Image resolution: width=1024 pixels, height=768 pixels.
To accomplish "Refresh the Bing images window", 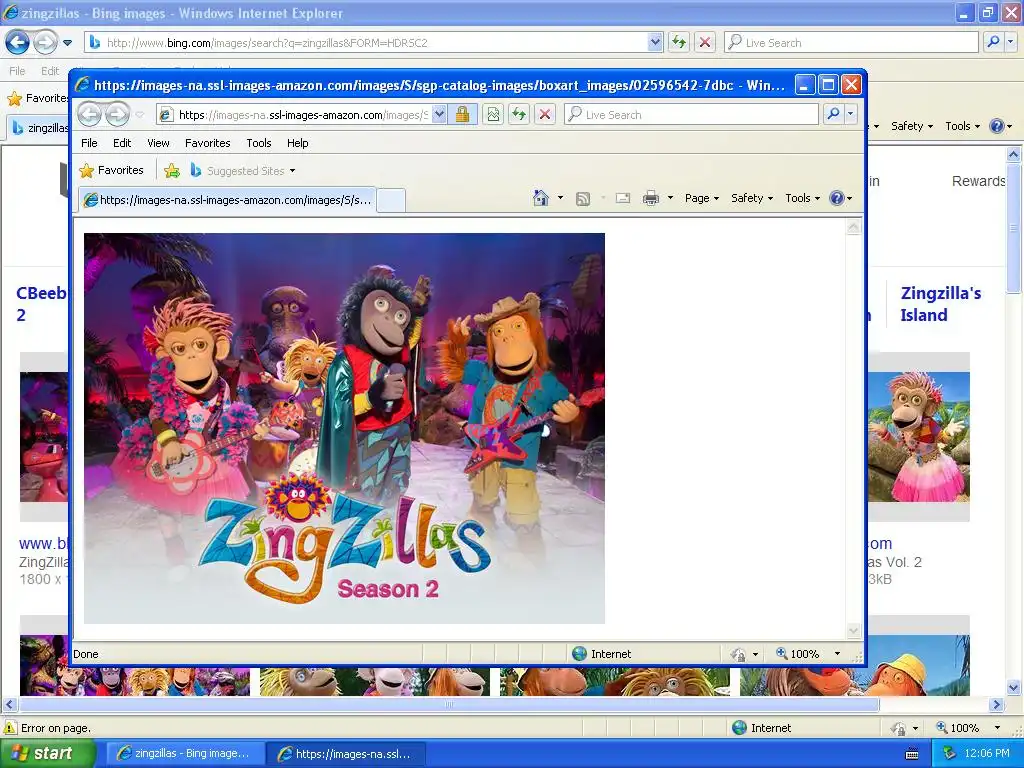I will coord(679,42).
